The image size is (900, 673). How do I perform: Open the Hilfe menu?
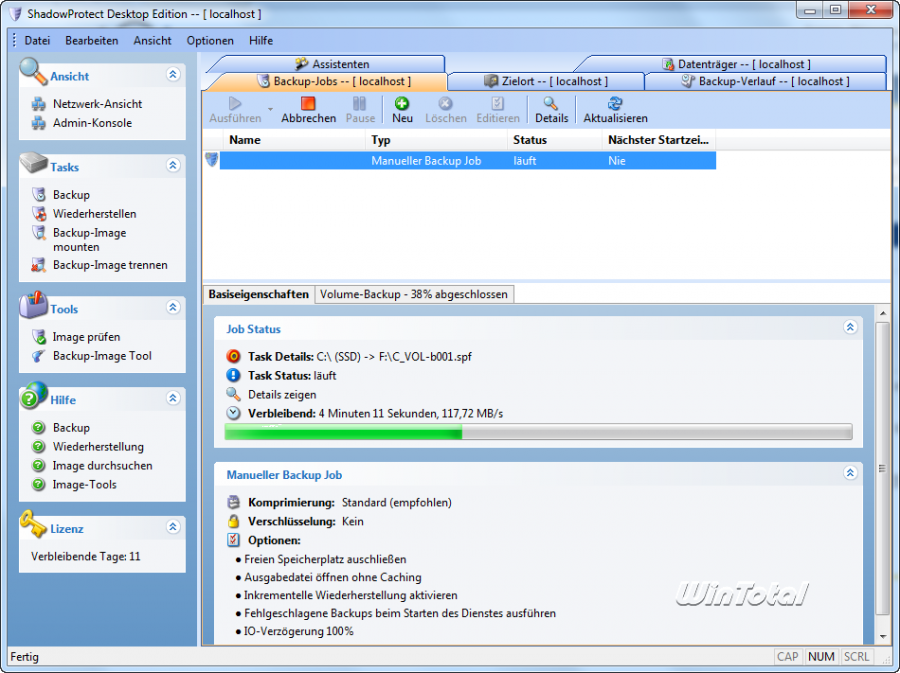click(x=261, y=41)
